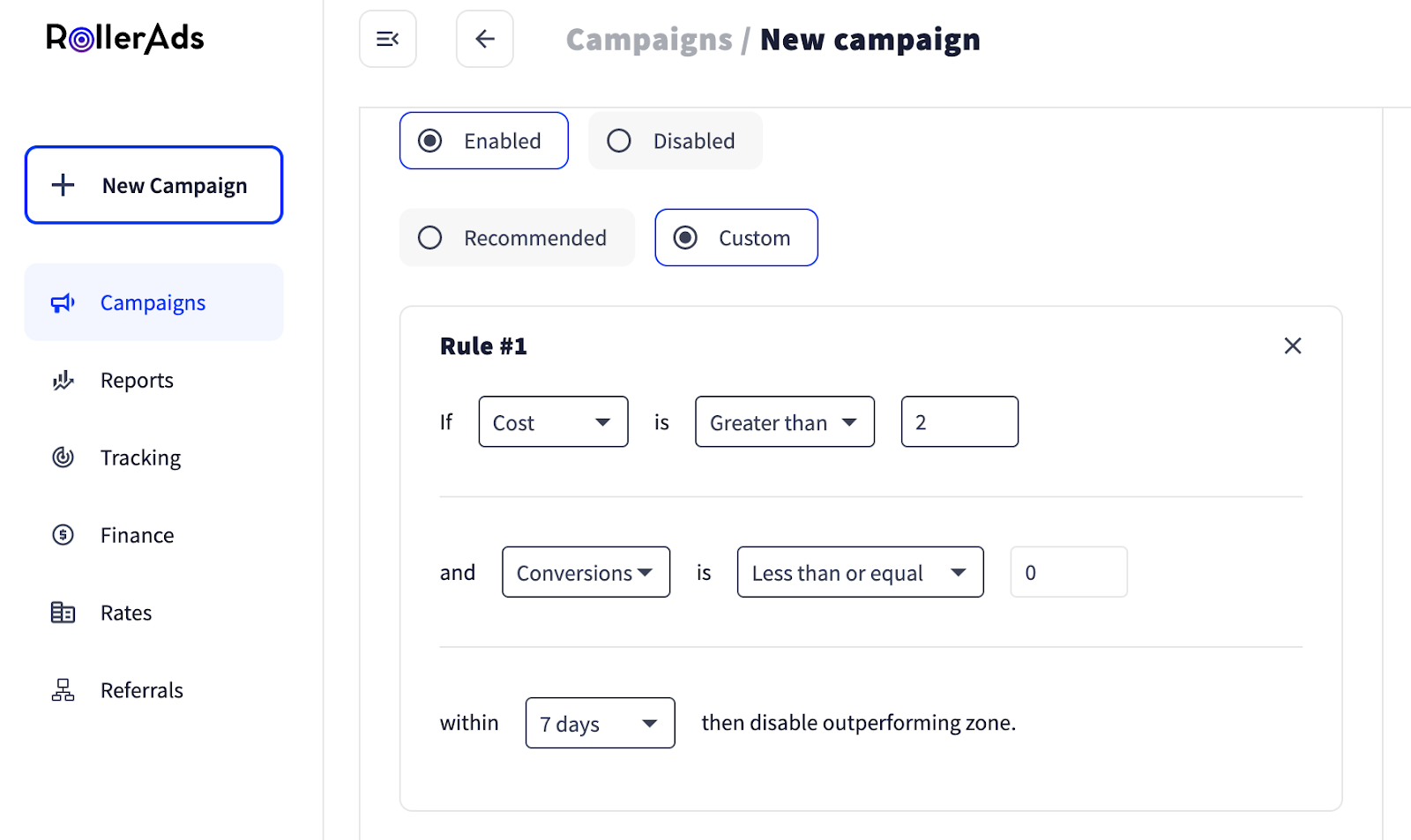1411x840 pixels.
Task: Click the New Campaign button
Action: (153, 185)
